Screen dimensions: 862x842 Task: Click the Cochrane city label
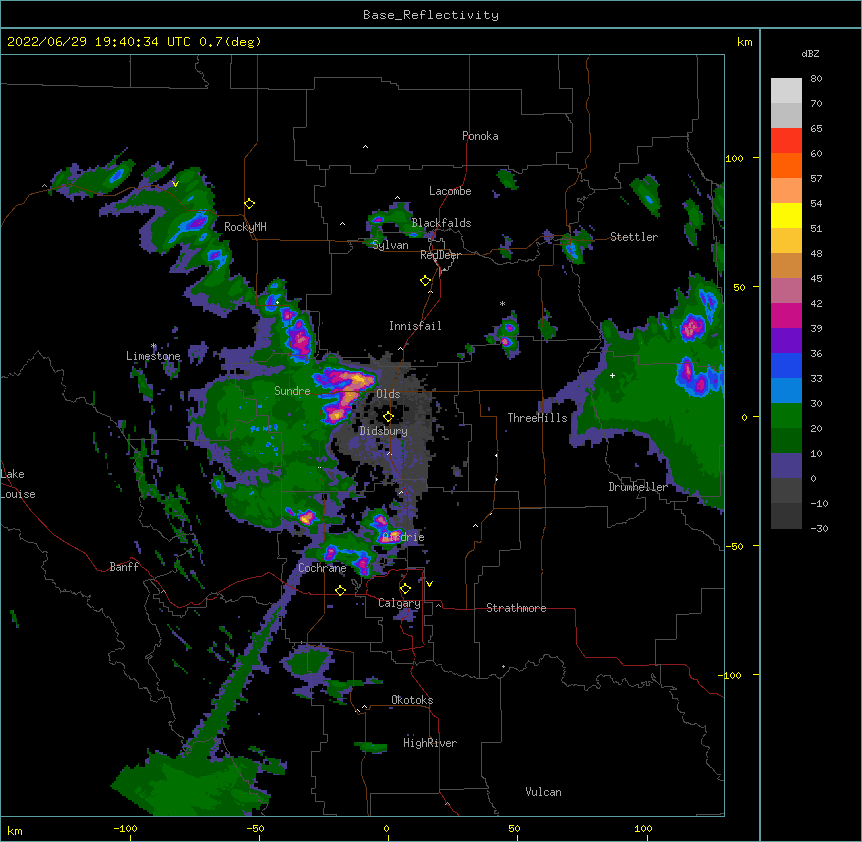click(x=322, y=568)
